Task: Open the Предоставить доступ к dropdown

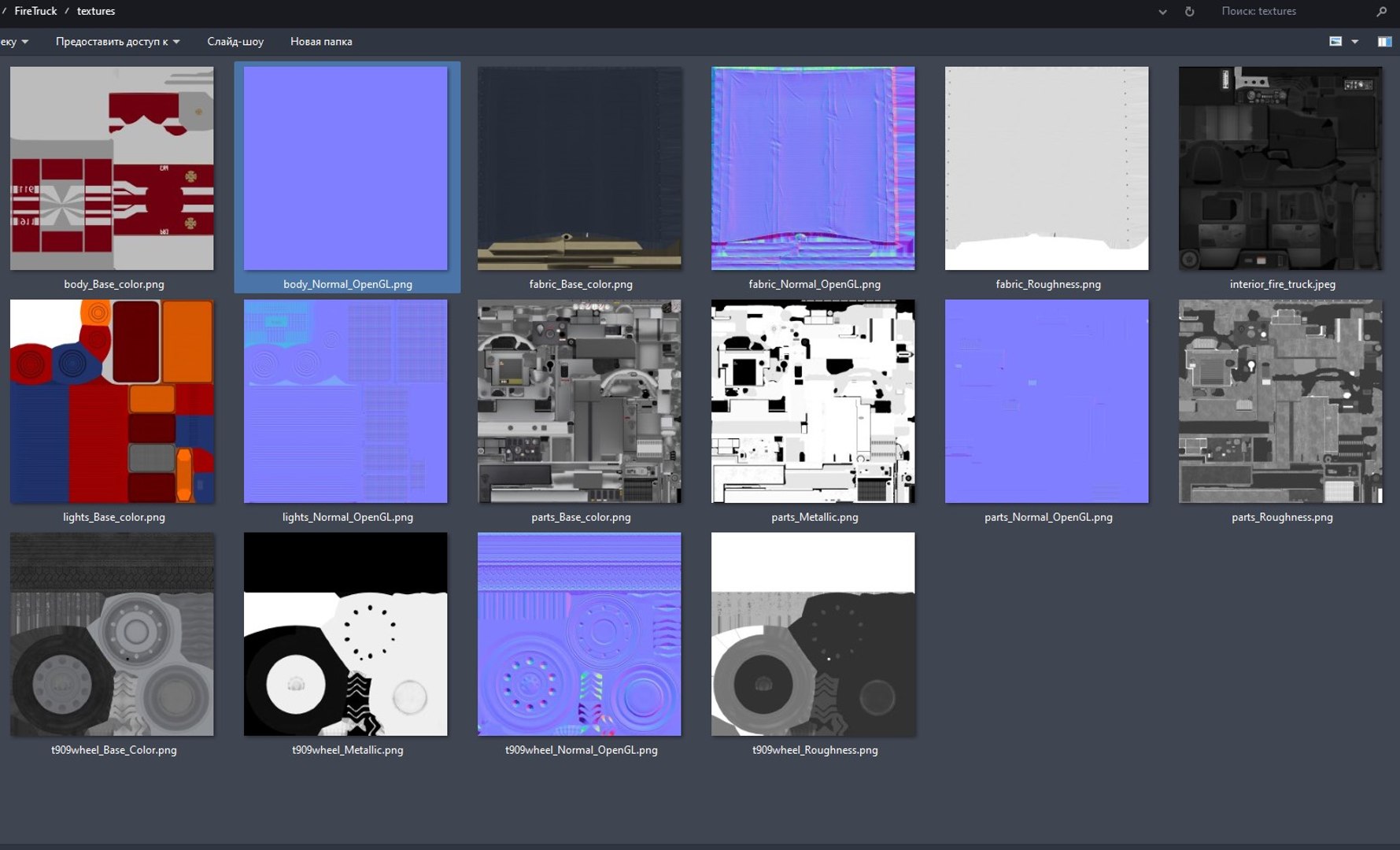Action: coord(117,42)
